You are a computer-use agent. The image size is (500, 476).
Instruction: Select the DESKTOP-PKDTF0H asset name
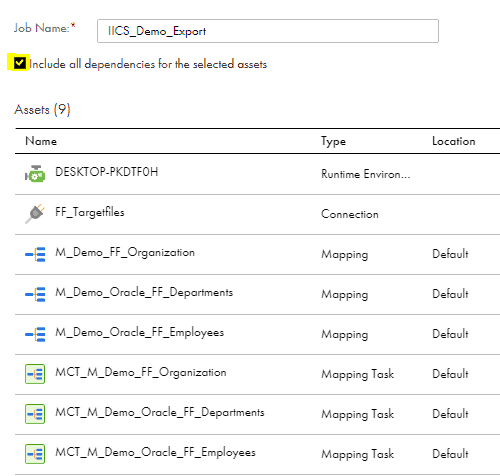pyautogui.click(x=107, y=172)
